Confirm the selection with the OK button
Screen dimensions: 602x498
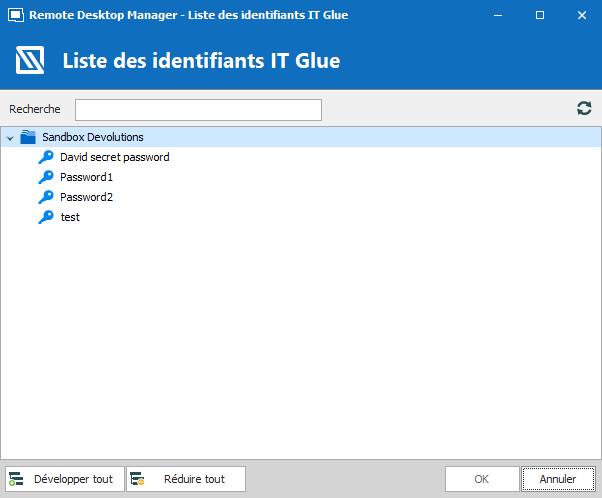pyautogui.click(x=482, y=479)
